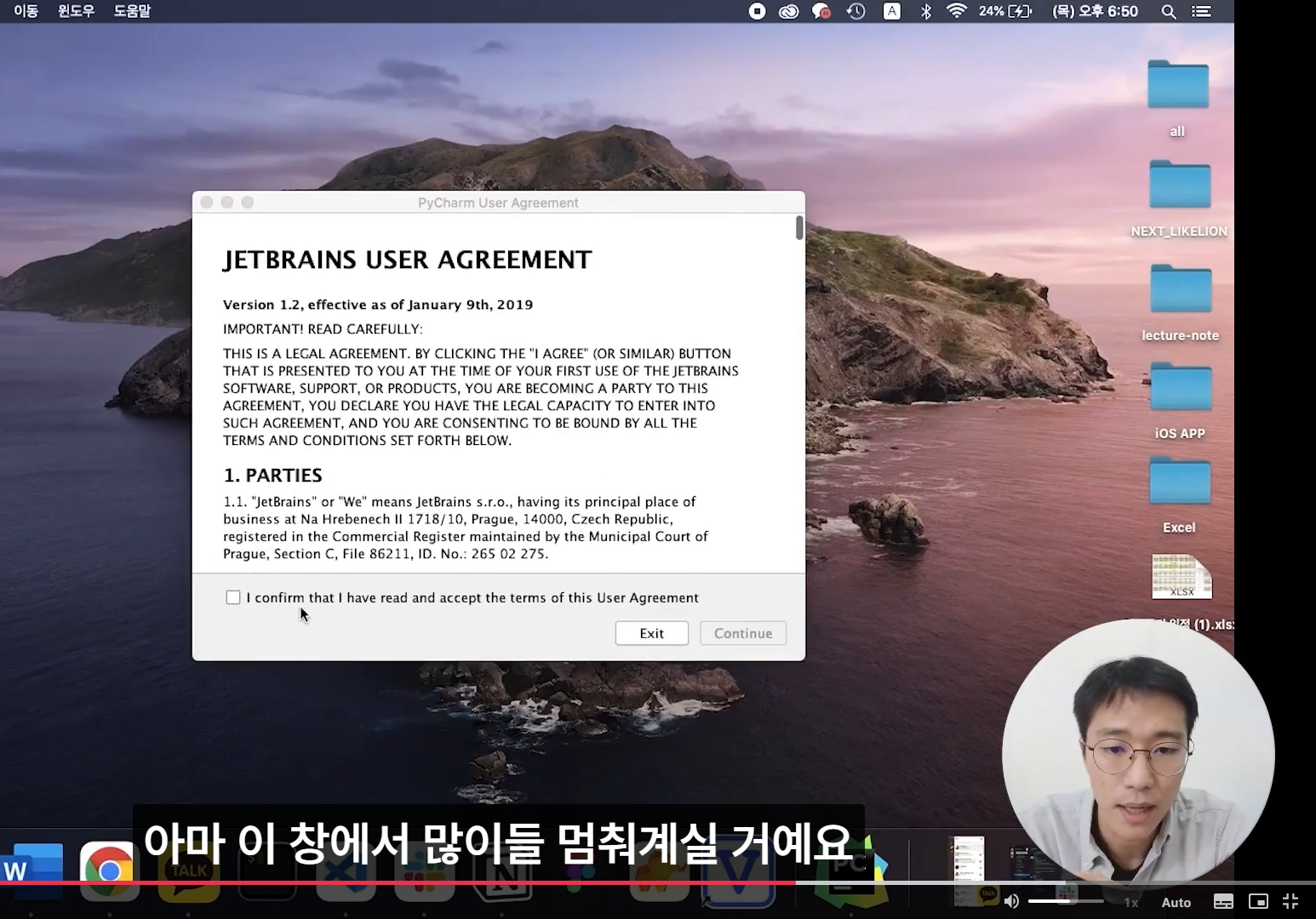1316x919 pixels.
Task: Click the screen recording stop icon
Action: (x=757, y=11)
